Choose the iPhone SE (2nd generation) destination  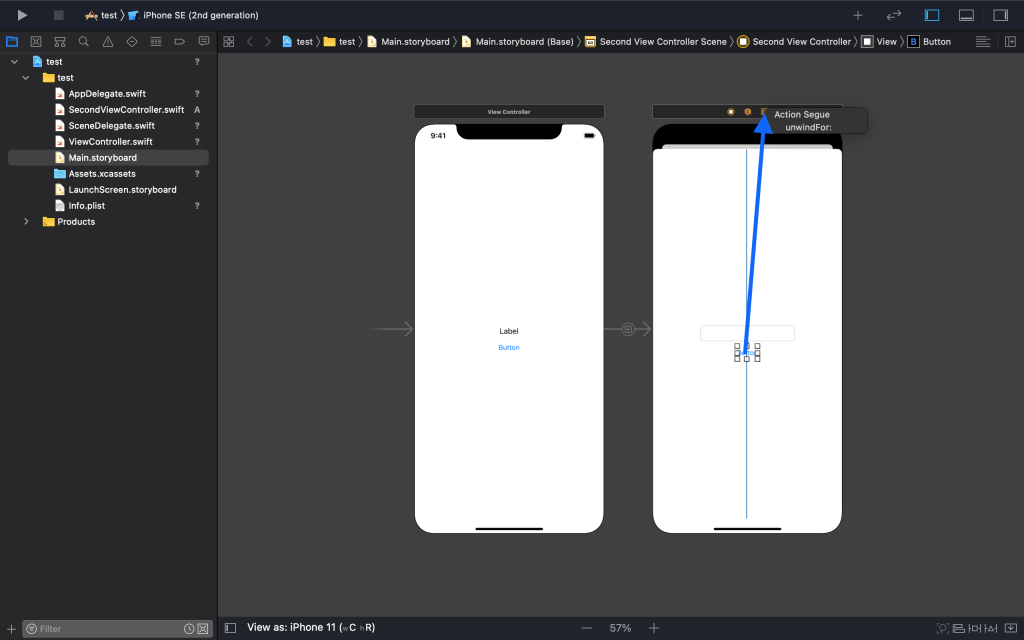pyautogui.click(x=193, y=15)
